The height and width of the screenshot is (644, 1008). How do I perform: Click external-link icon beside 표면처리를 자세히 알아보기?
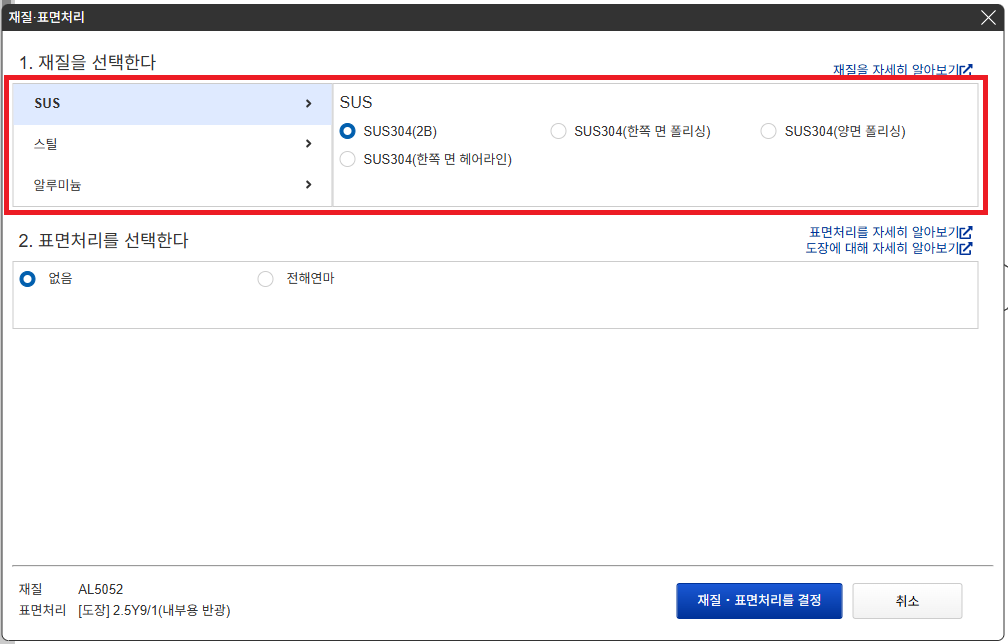point(966,232)
